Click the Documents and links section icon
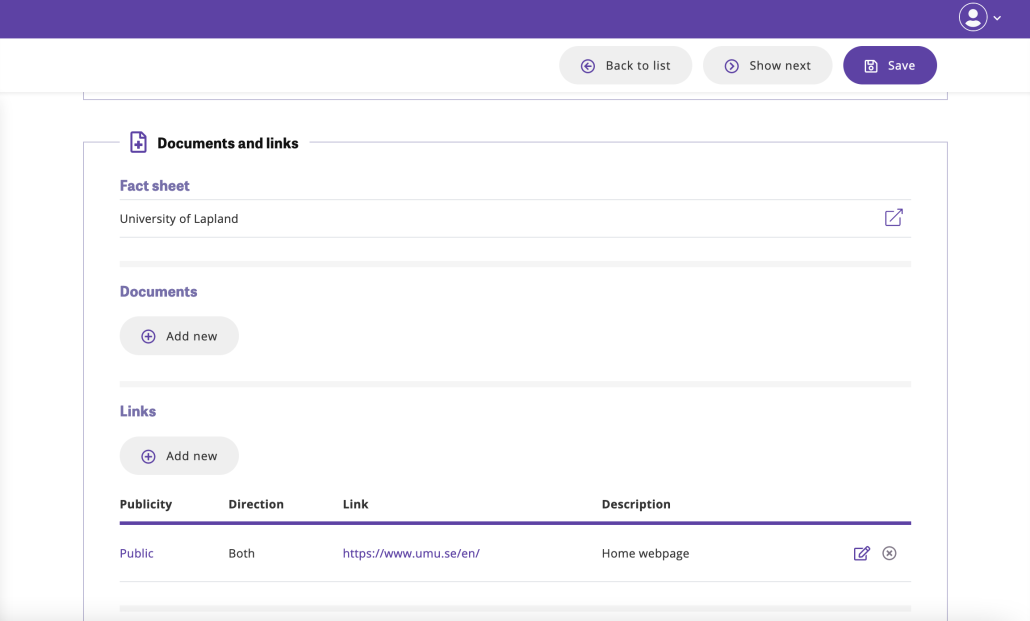The image size is (1030, 621). point(138,143)
